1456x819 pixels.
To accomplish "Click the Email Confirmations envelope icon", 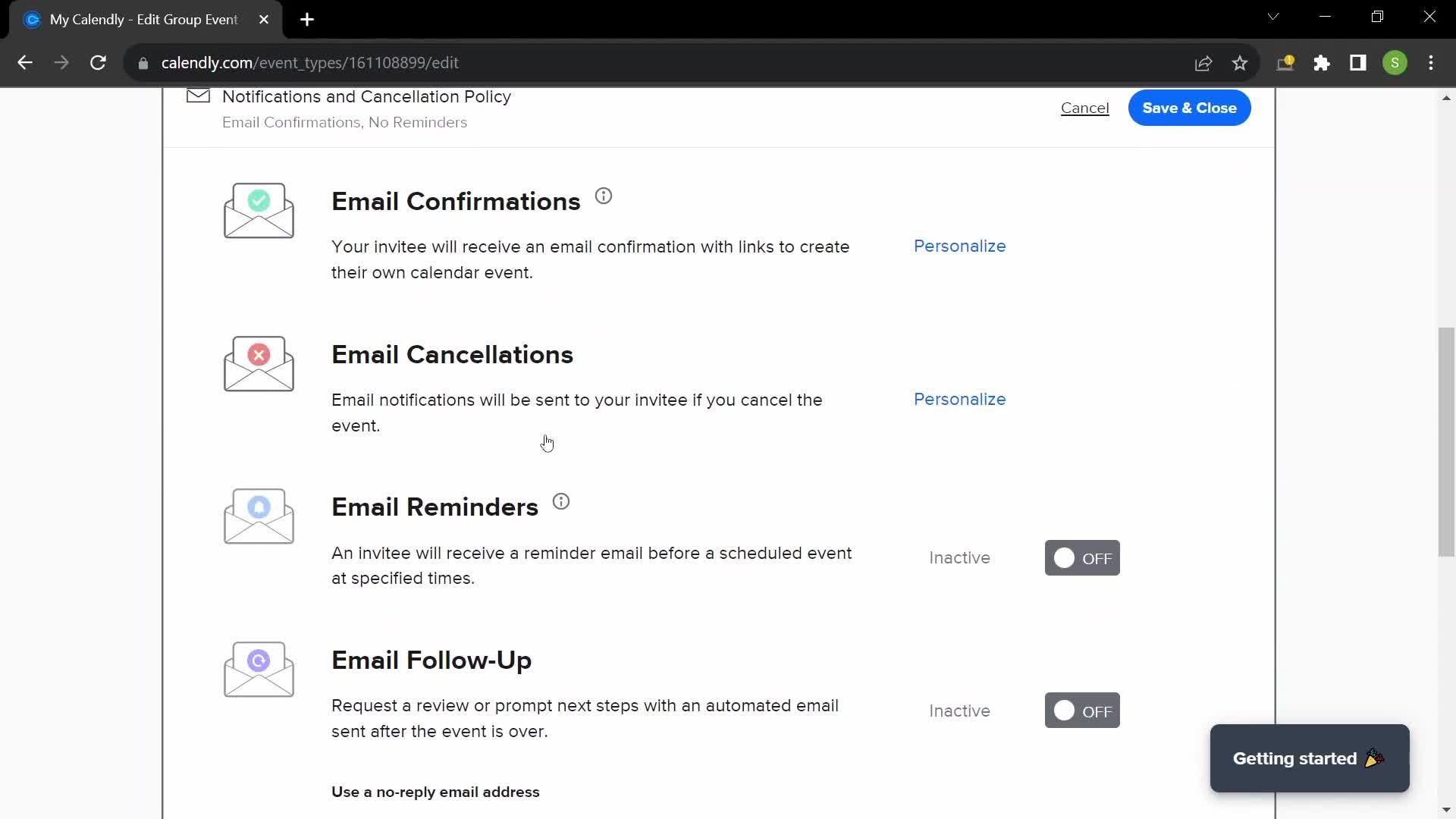I will click(x=258, y=210).
